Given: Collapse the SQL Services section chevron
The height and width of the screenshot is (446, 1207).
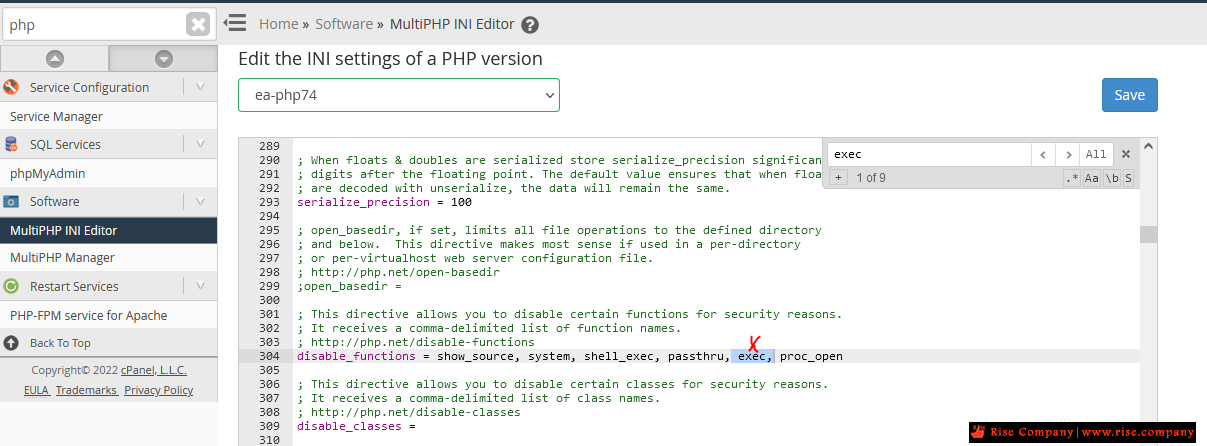Looking at the screenshot, I should coord(200,144).
